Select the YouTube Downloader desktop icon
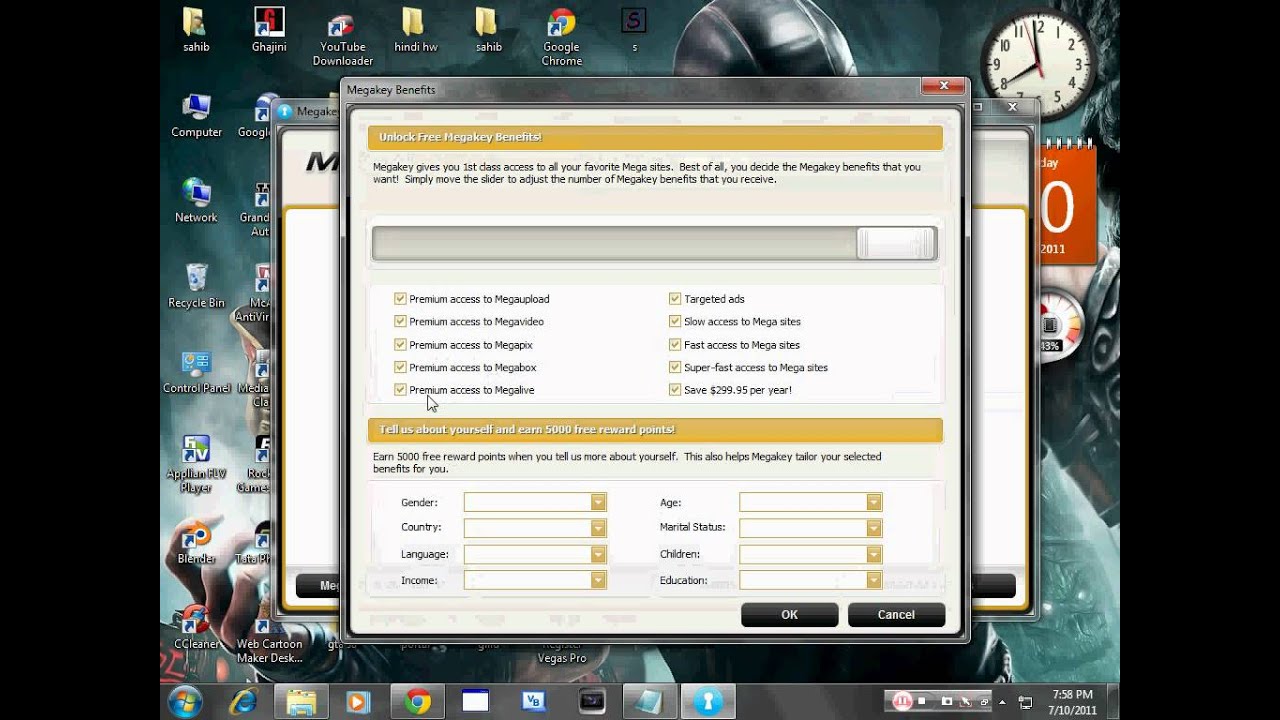 coord(342,38)
